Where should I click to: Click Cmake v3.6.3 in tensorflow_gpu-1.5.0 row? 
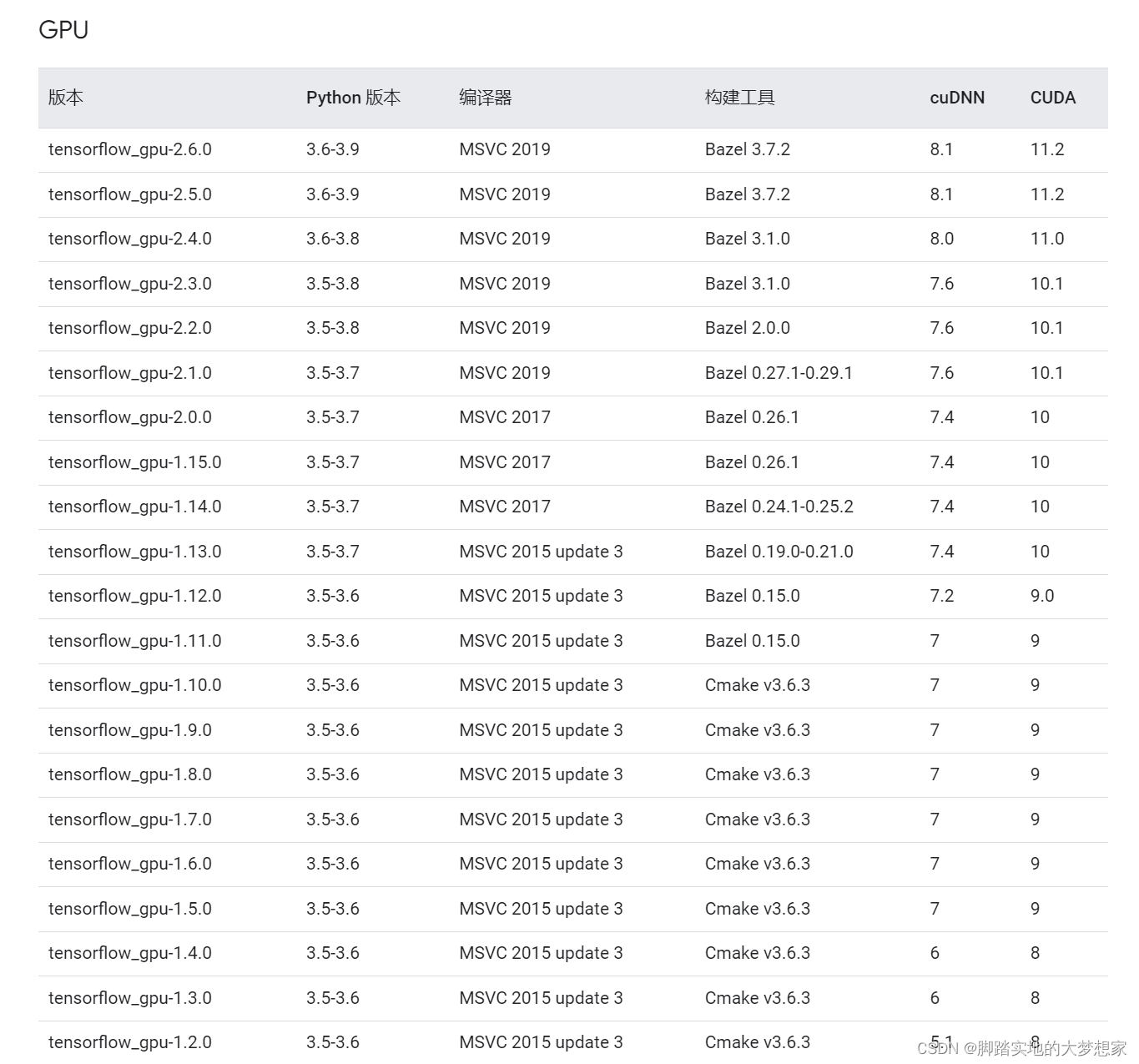758,909
